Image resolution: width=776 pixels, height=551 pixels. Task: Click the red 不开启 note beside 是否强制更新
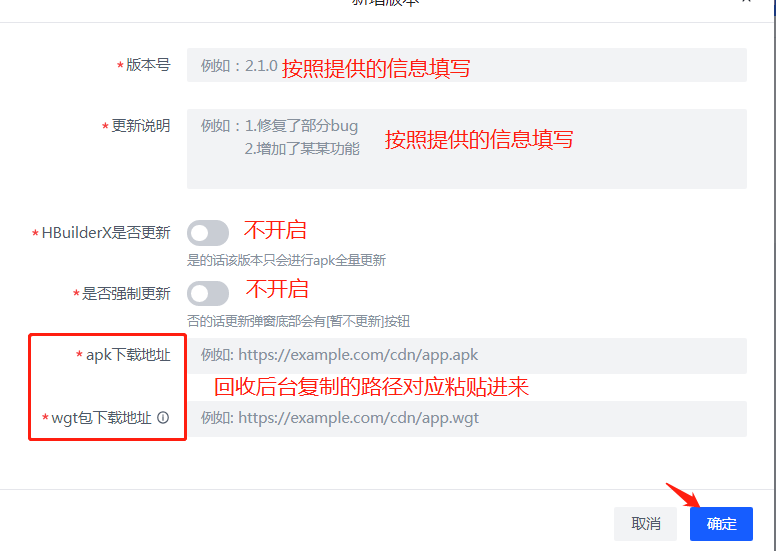pyautogui.click(x=277, y=289)
